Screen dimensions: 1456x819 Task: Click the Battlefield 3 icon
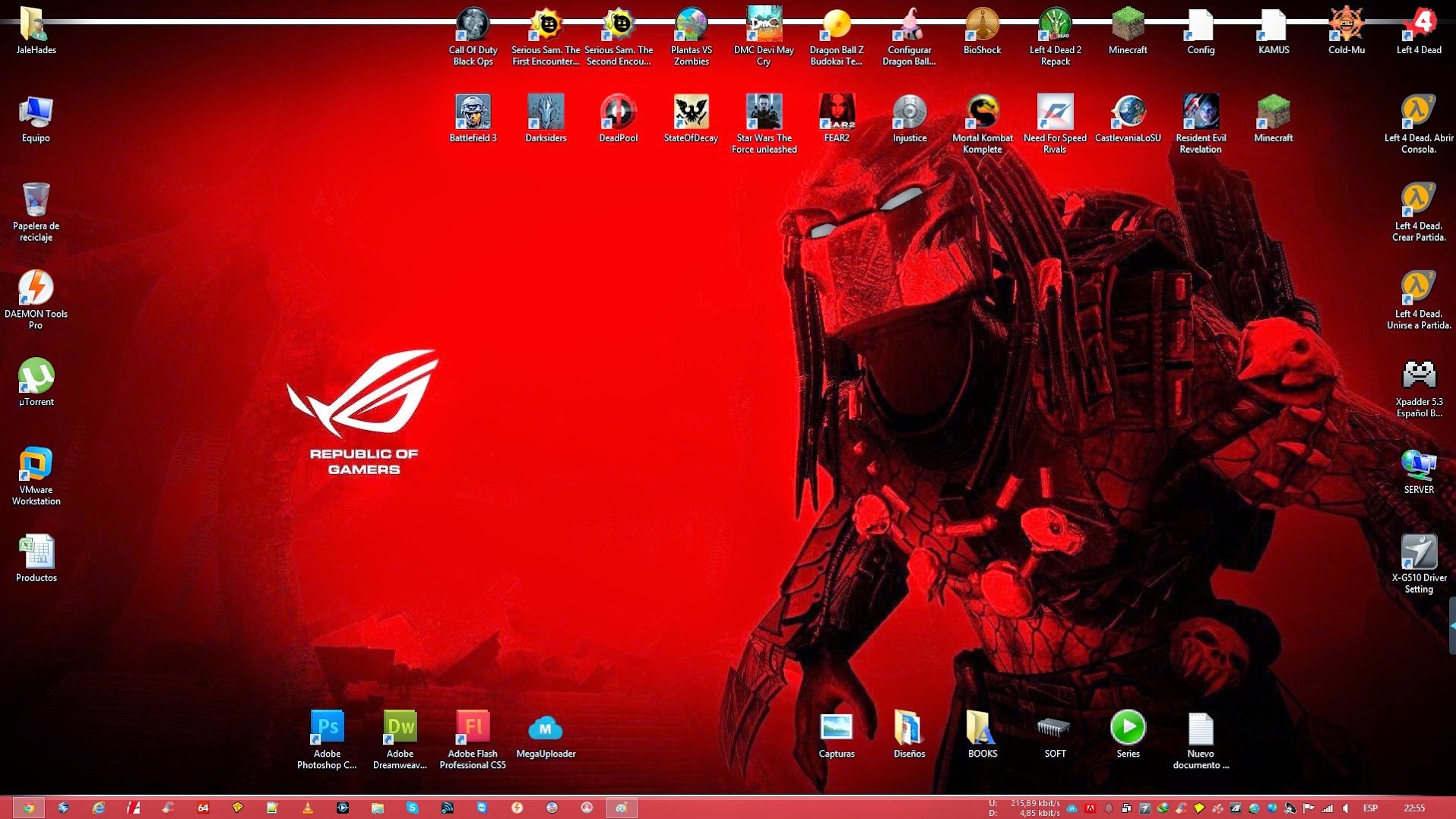[x=473, y=119]
